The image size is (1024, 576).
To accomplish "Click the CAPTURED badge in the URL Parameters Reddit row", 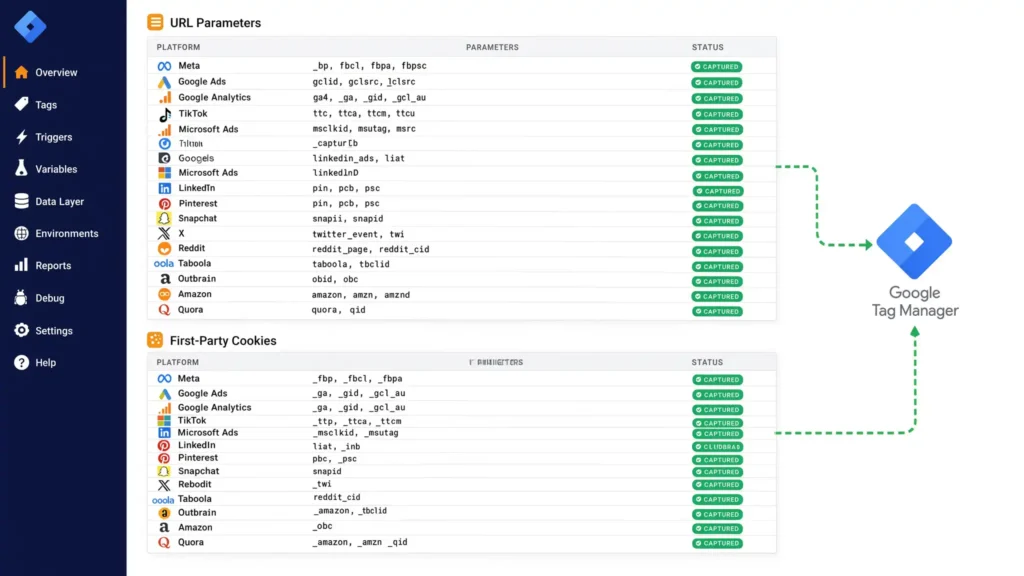I will click(x=716, y=251).
